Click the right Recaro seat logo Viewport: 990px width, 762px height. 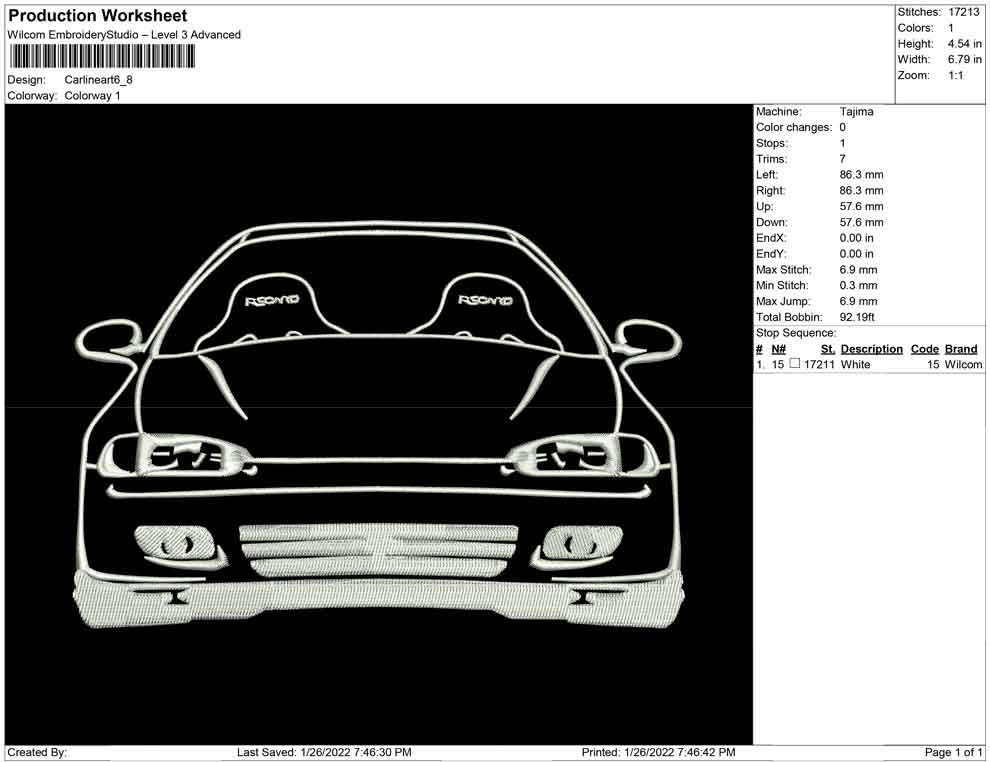485,300
